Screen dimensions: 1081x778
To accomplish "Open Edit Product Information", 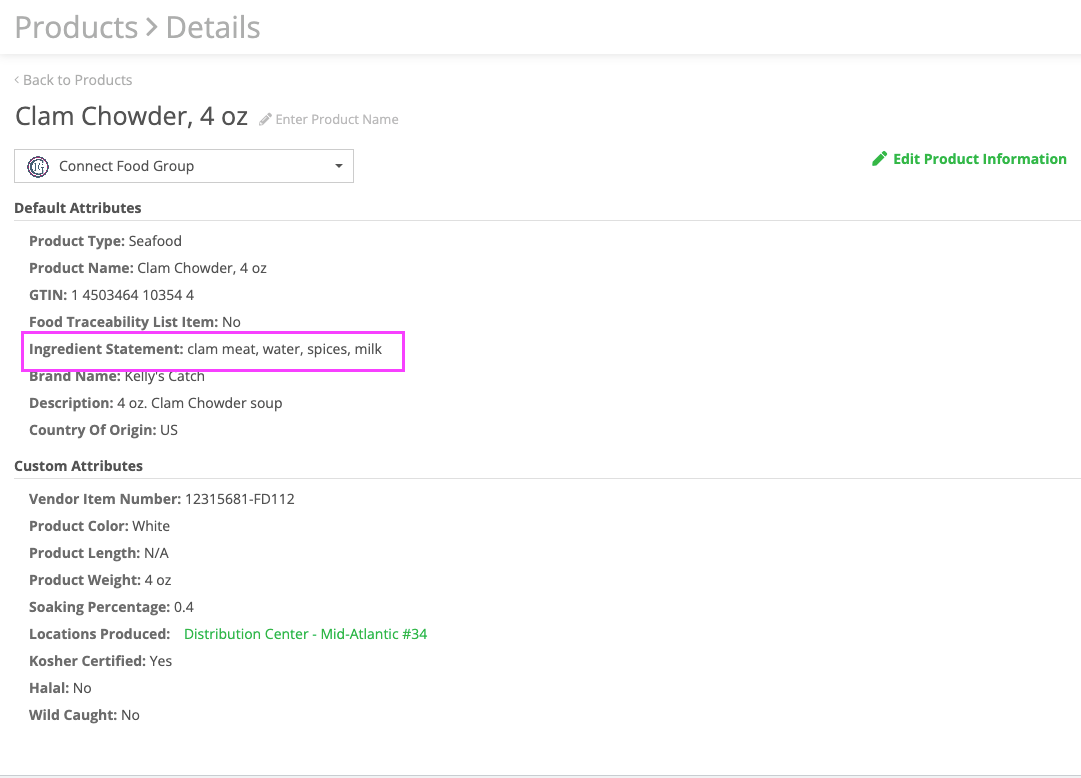I will click(979, 159).
